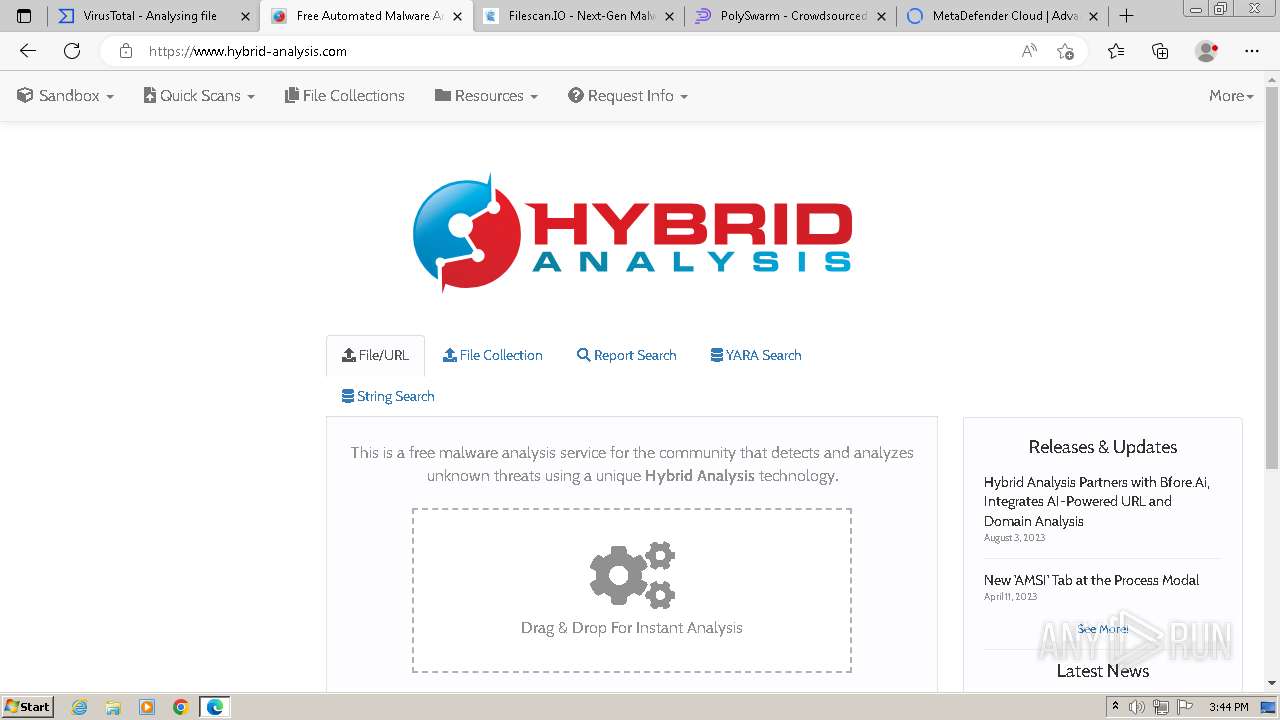
Task: Expand the Quick Scans dropdown menu
Action: pyautogui.click(x=200, y=96)
